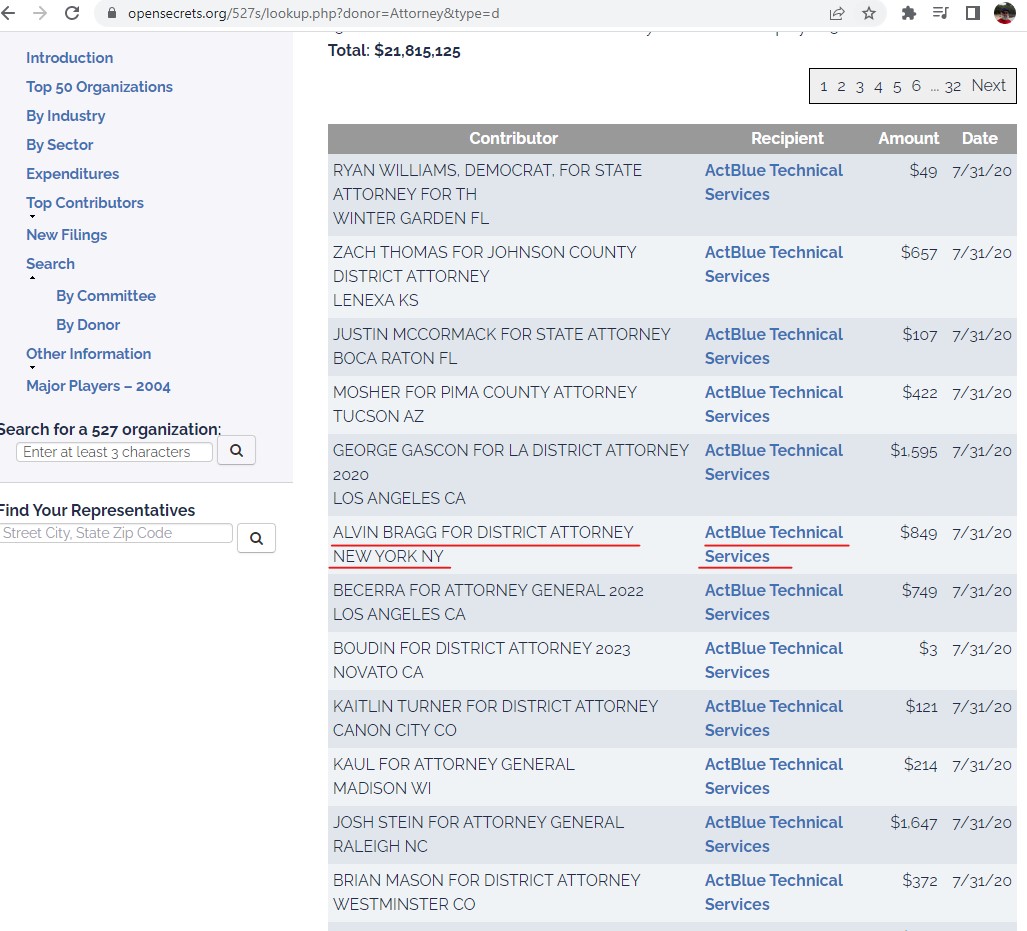Click the Date column header

click(x=980, y=138)
